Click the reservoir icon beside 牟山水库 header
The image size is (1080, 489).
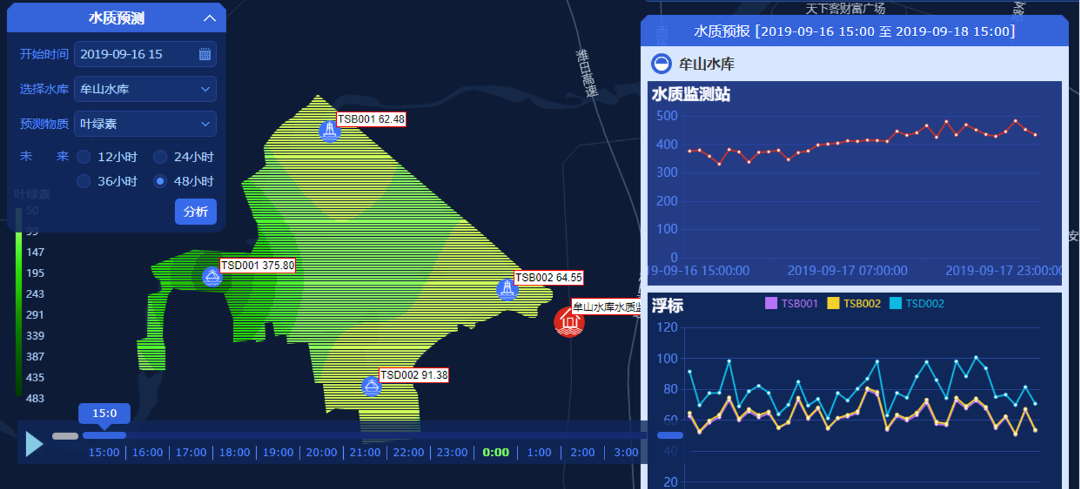coord(661,64)
